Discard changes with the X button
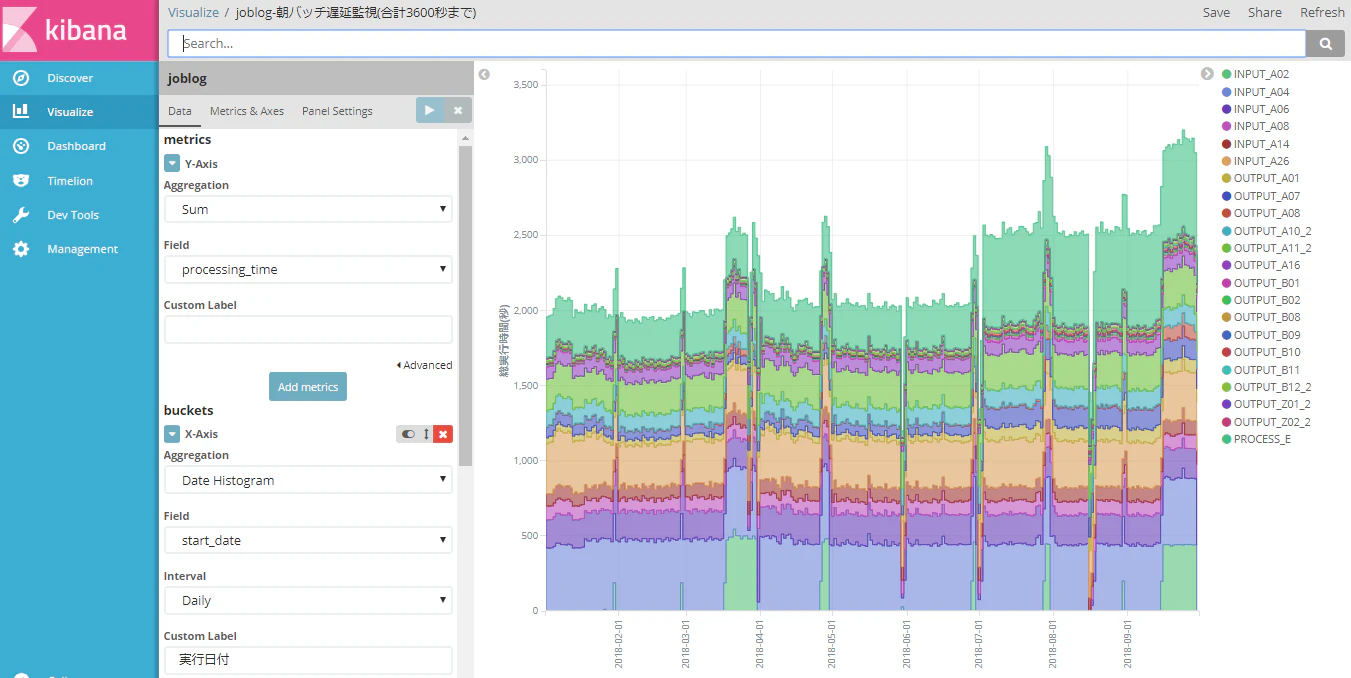The image size is (1351, 678). click(x=457, y=110)
